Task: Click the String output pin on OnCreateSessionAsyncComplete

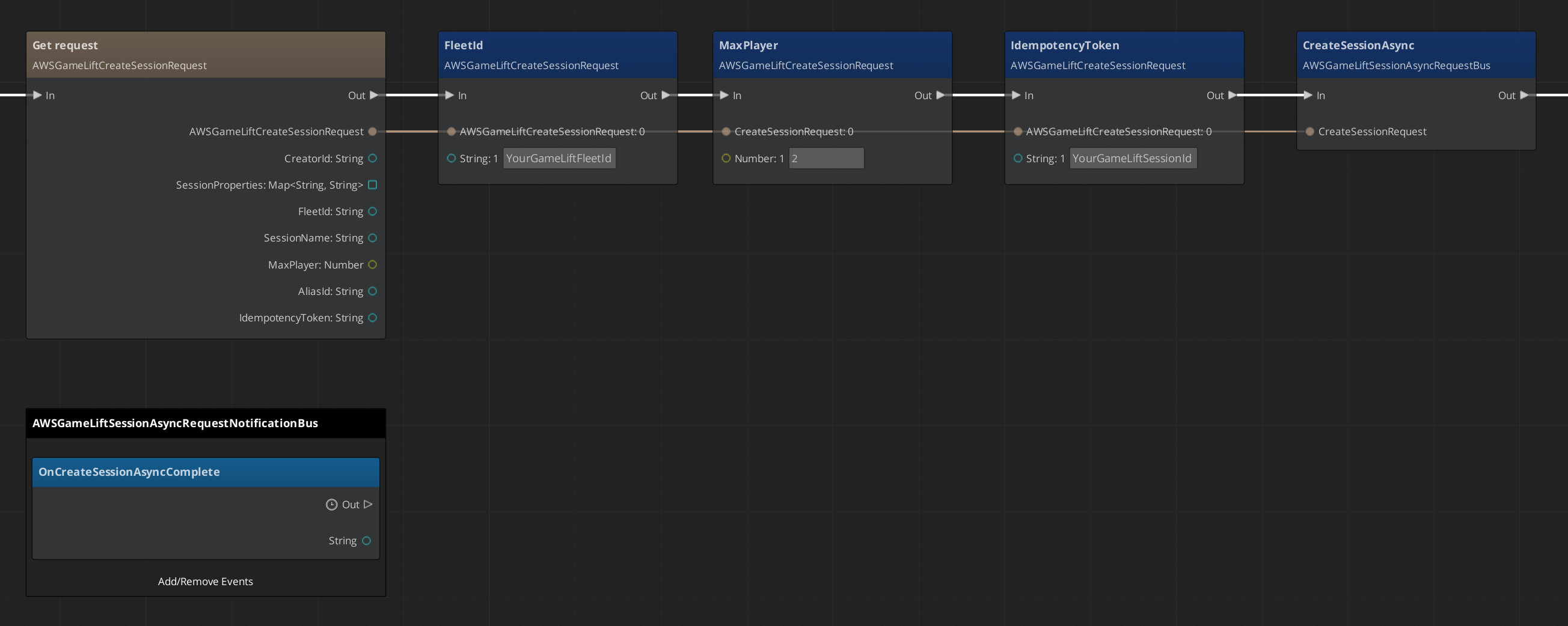Action: pos(366,540)
